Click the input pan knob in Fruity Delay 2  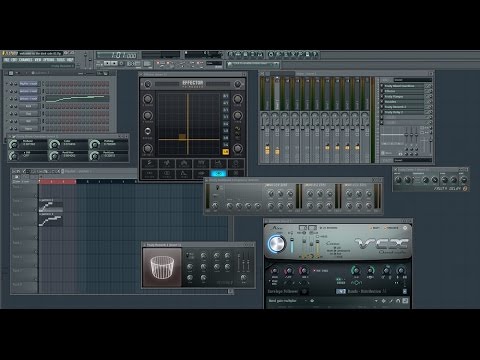(398, 180)
